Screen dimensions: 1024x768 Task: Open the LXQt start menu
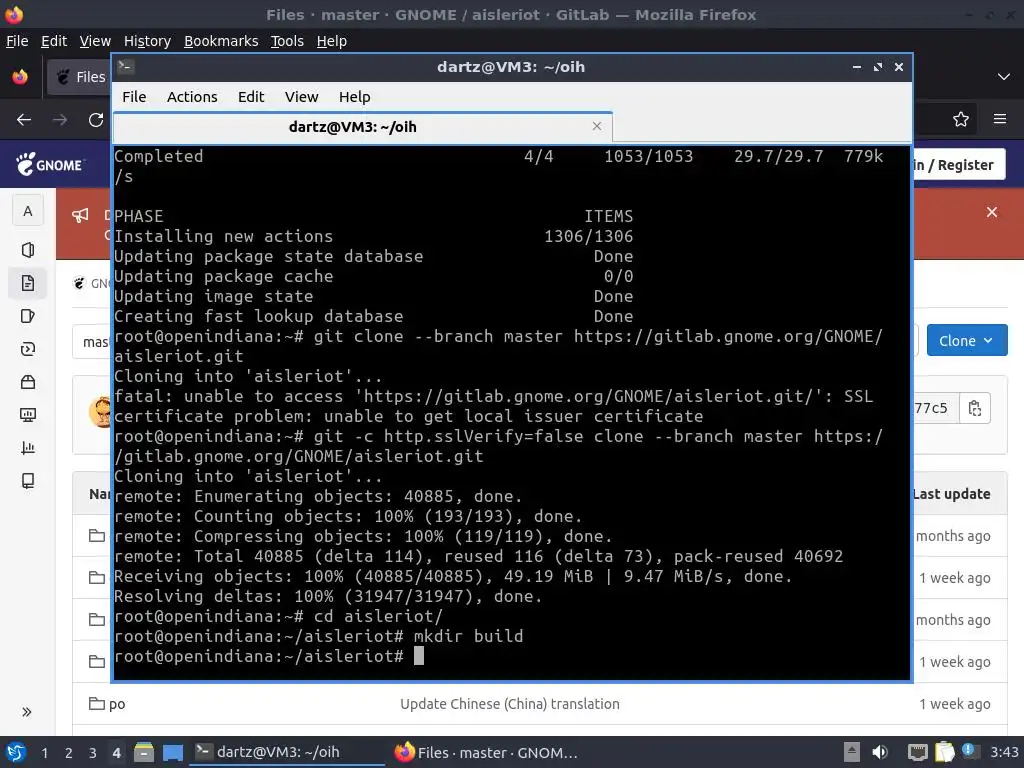(16, 752)
